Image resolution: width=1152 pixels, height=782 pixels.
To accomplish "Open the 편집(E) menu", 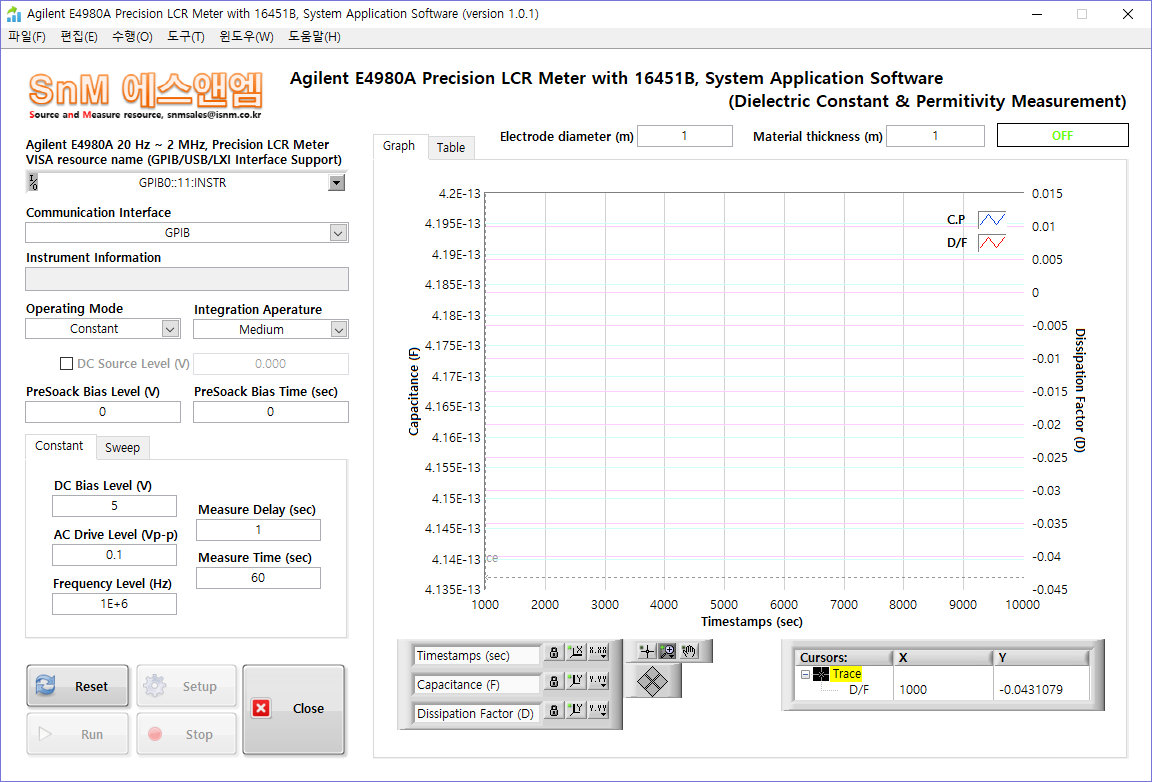I will tap(79, 37).
